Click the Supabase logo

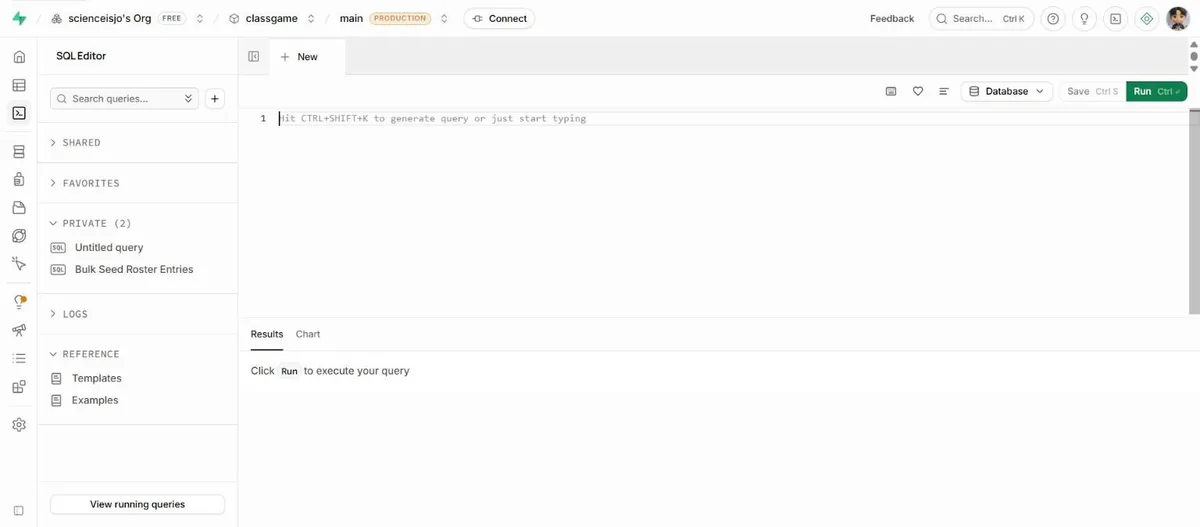click(19, 18)
